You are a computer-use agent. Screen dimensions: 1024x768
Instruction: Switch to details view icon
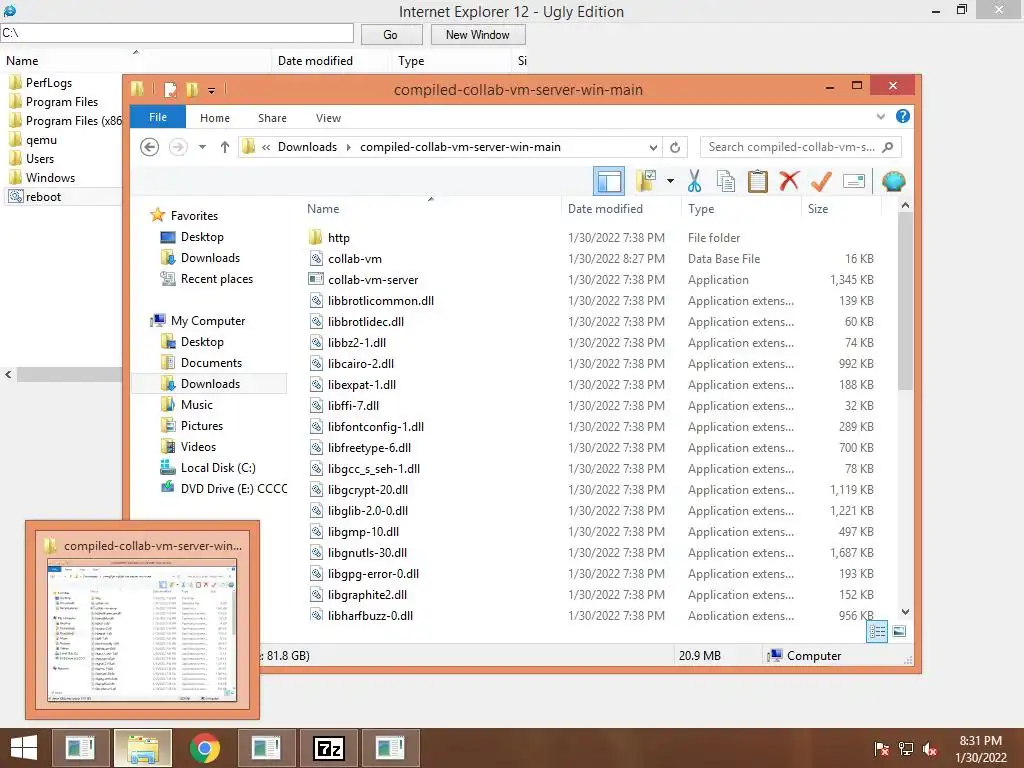pos(877,631)
